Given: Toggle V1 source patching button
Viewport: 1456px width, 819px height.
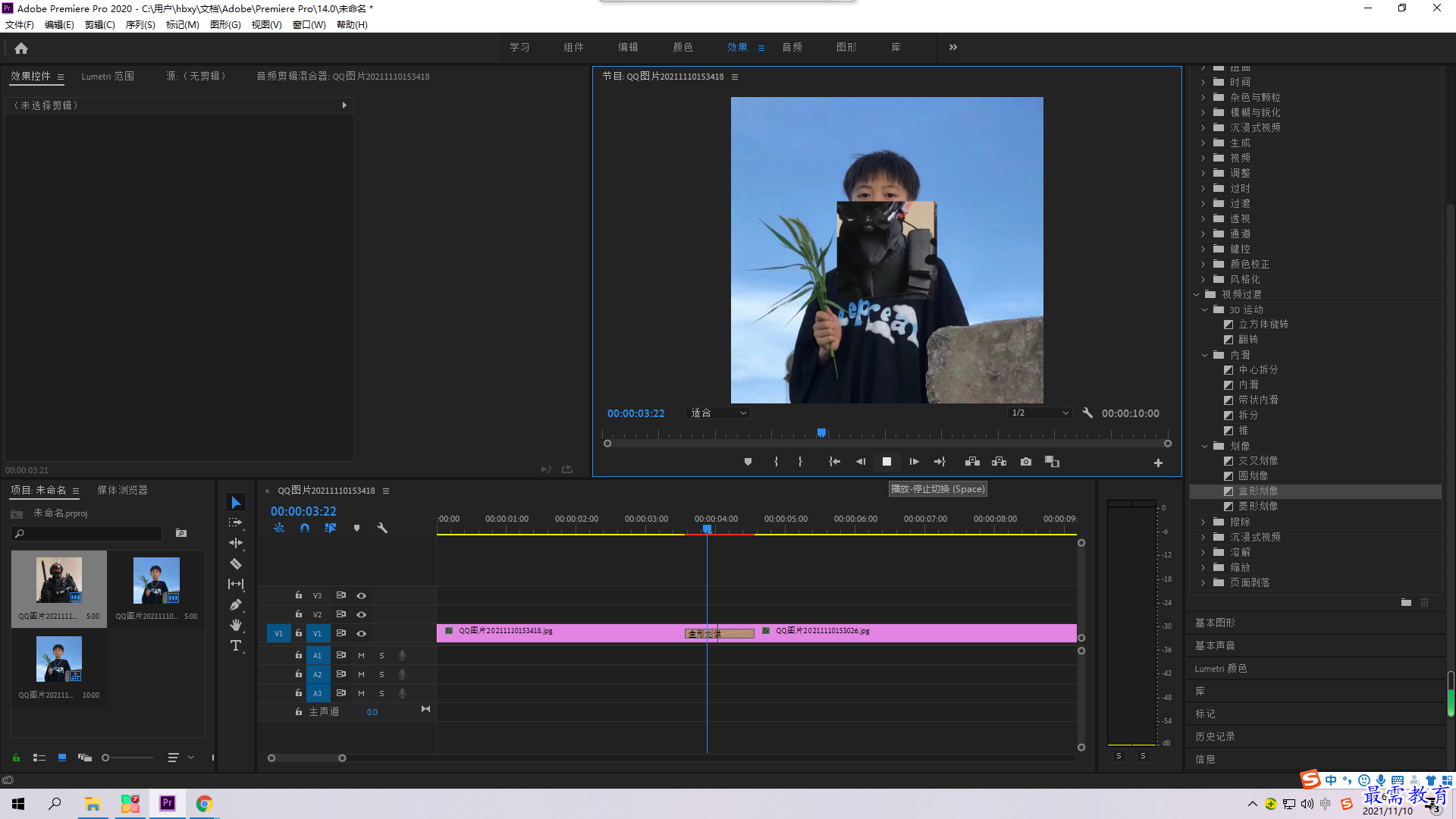Looking at the screenshot, I should click(x=278, y=633).
